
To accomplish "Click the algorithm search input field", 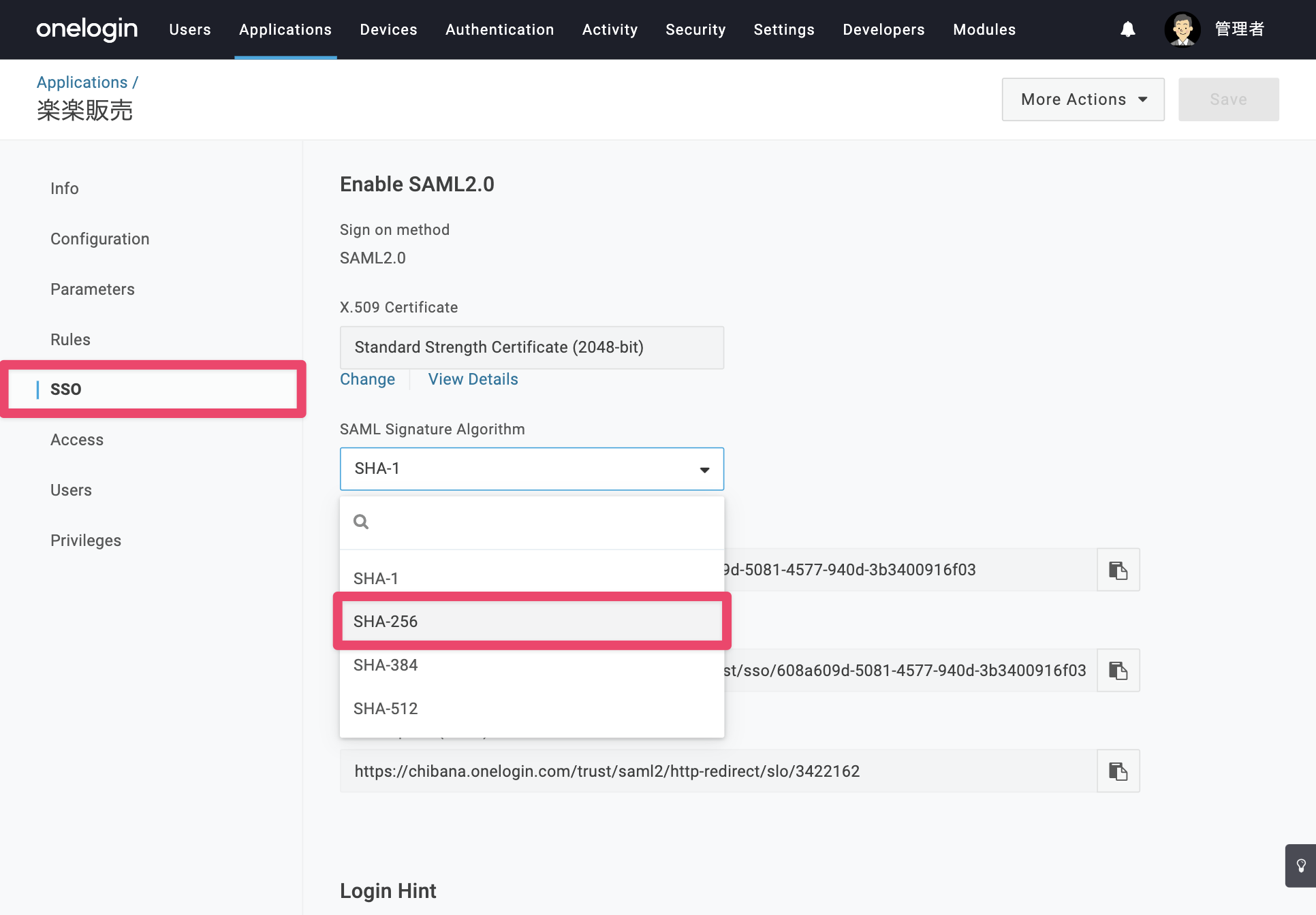I will [532, 522].
